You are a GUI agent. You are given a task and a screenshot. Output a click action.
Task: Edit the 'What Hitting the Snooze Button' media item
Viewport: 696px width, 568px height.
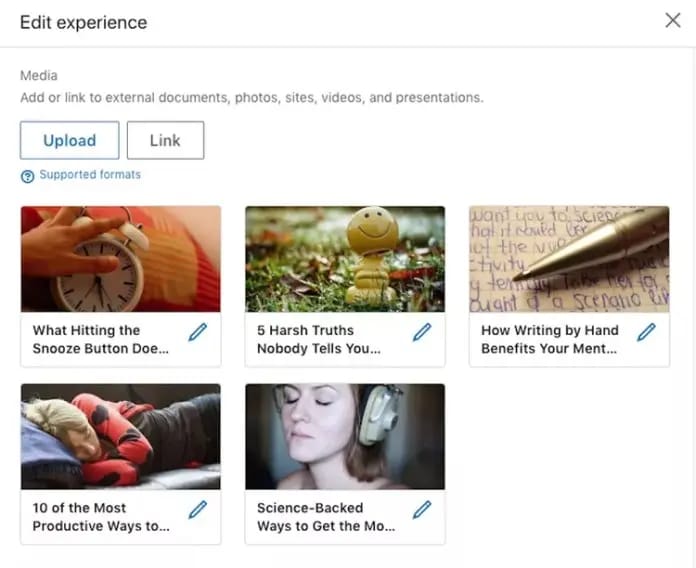[x=198, y=332]
